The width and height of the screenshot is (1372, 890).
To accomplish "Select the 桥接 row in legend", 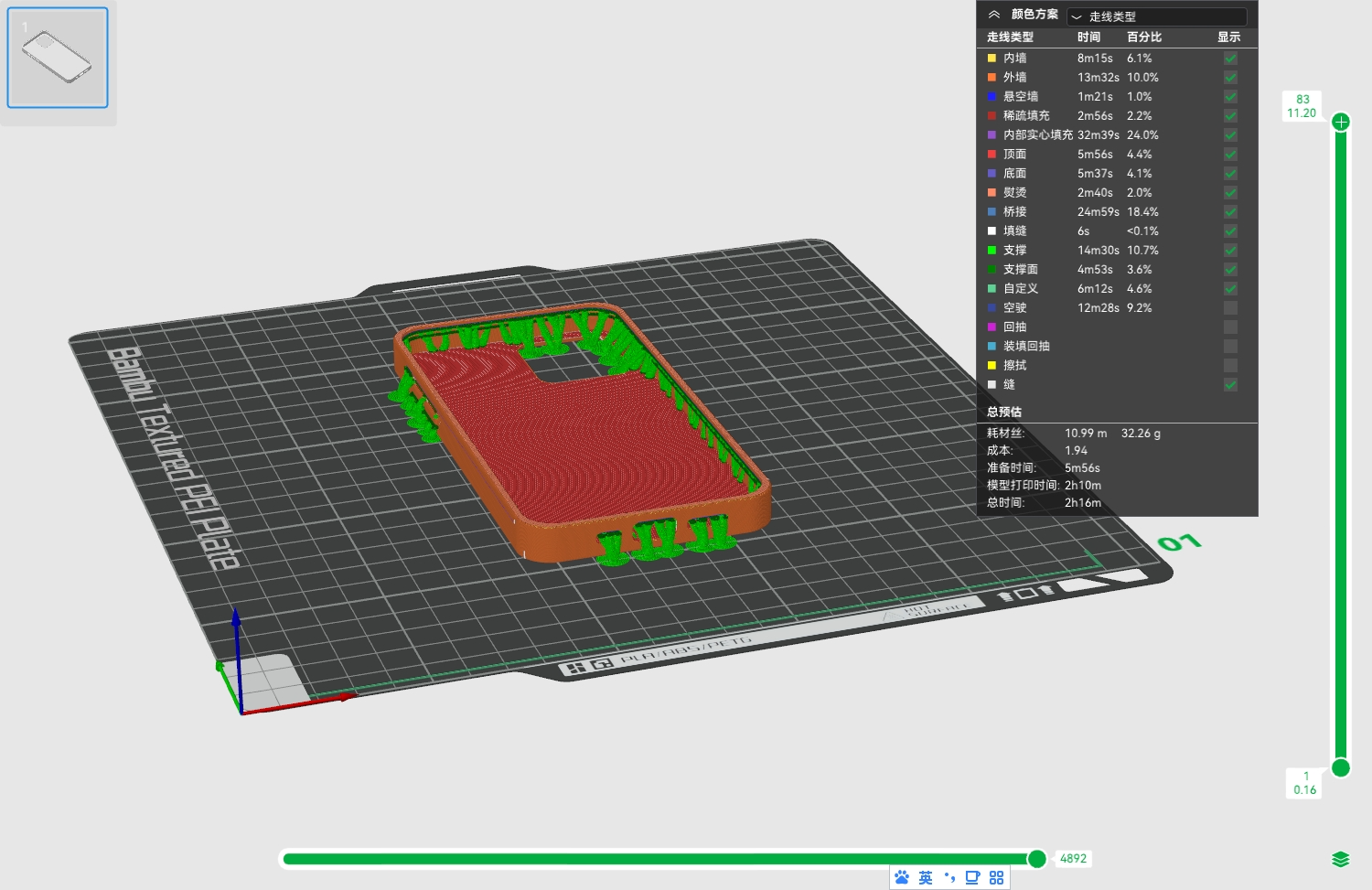I will point(1117,211).
